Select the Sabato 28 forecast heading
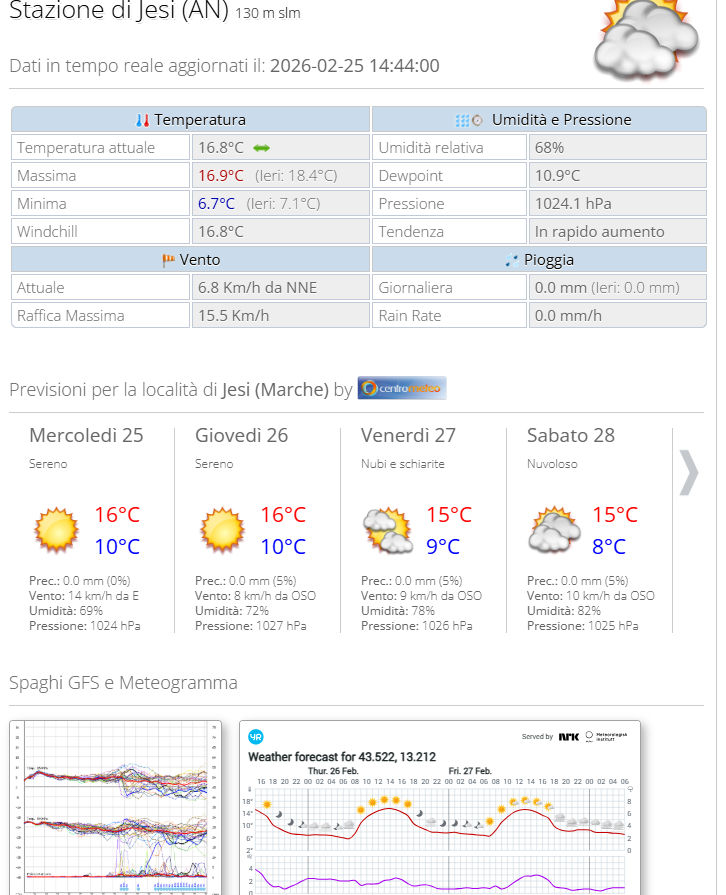Image resolution: width=726 pixels, height=895 pixels. pyautogui.click(x=570, y=435)
